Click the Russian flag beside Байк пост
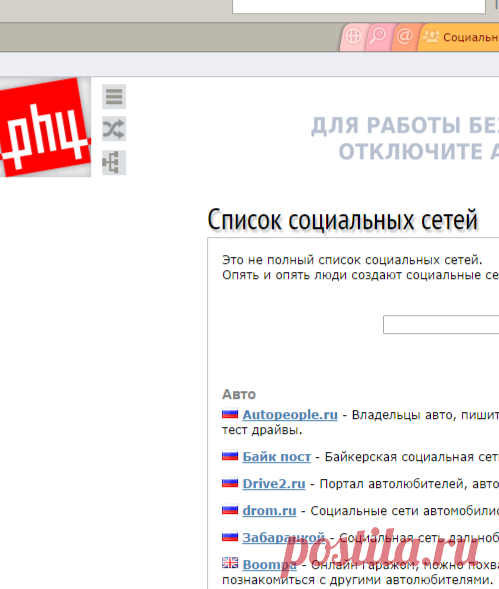 (230, 456)
